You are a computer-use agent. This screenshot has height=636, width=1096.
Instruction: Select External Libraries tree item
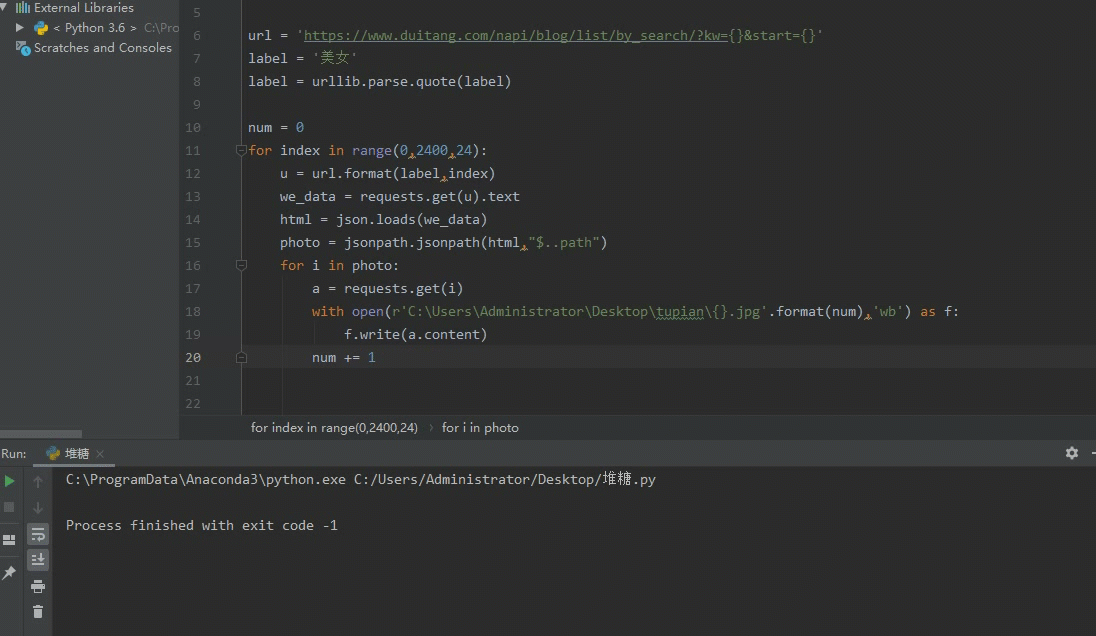(84, 8)
